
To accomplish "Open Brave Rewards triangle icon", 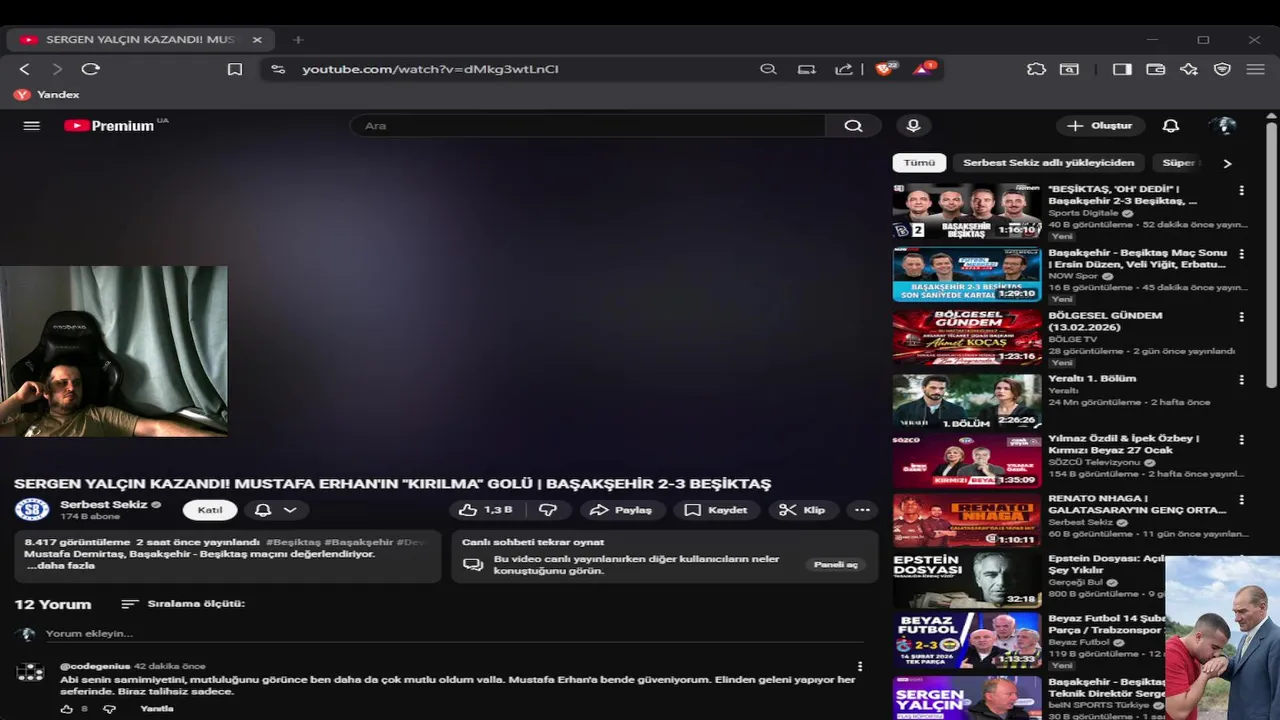I will [x=923, y=69].
